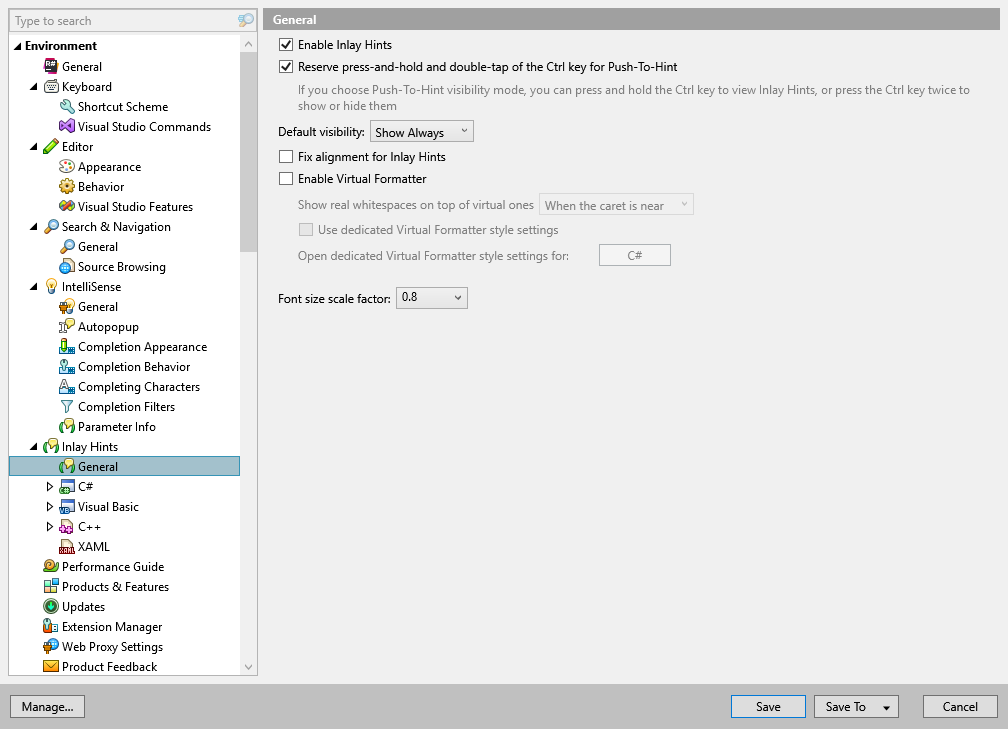This screenshot has width=1008, height=729.
Task: Open Font size scale factor dropdown
Action: [431, 298]
